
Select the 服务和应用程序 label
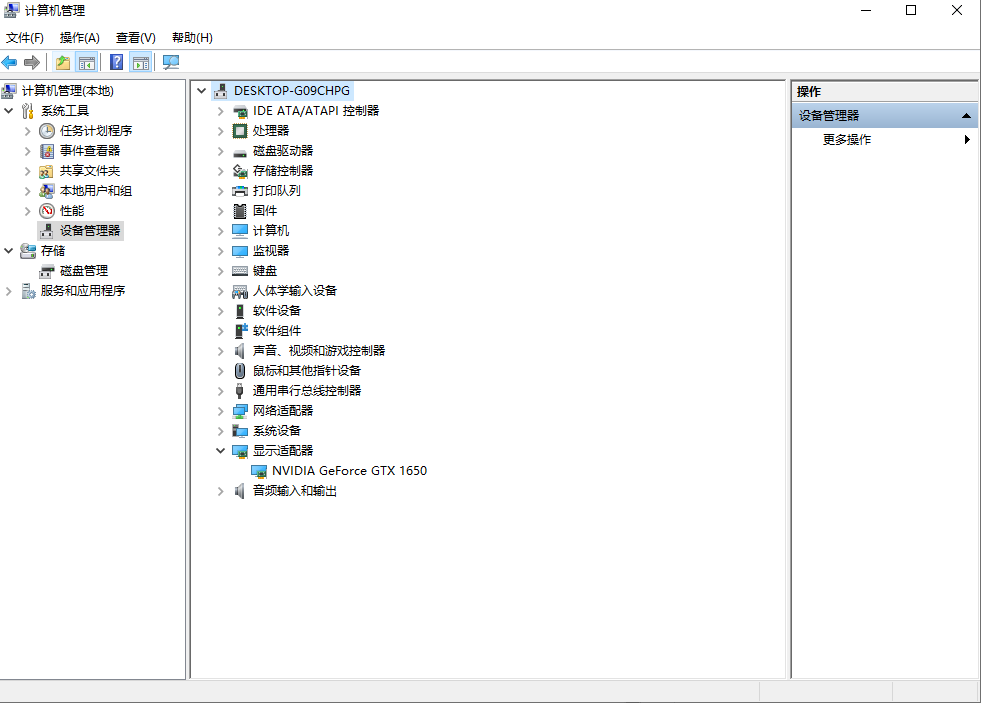tap(83, 291)
